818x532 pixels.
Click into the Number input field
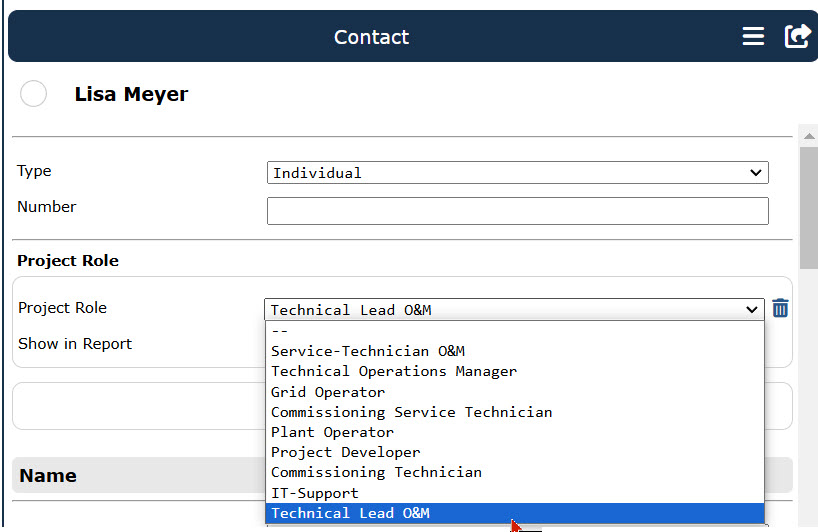coord(518,211)
